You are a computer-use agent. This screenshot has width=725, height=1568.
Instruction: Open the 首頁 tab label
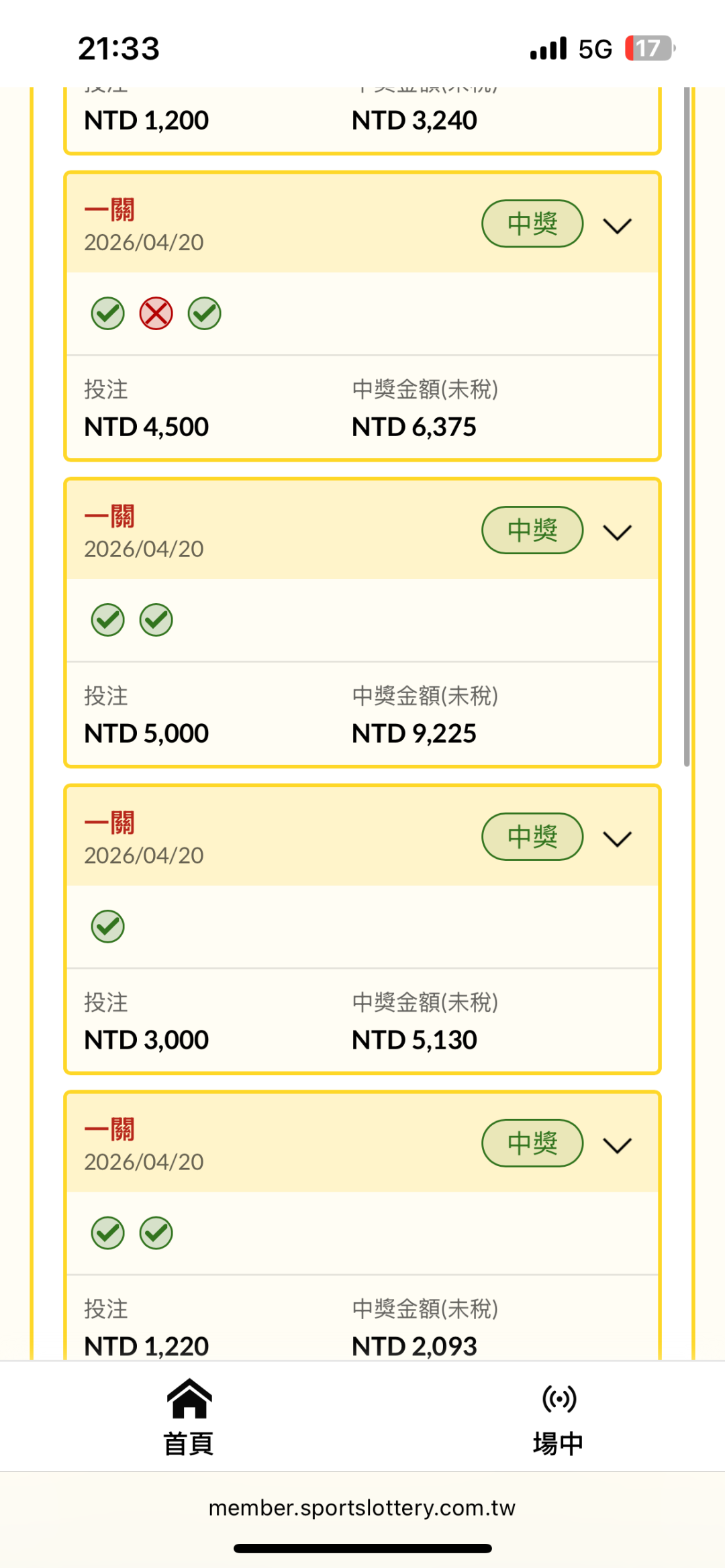click(x=189, y=1443)
